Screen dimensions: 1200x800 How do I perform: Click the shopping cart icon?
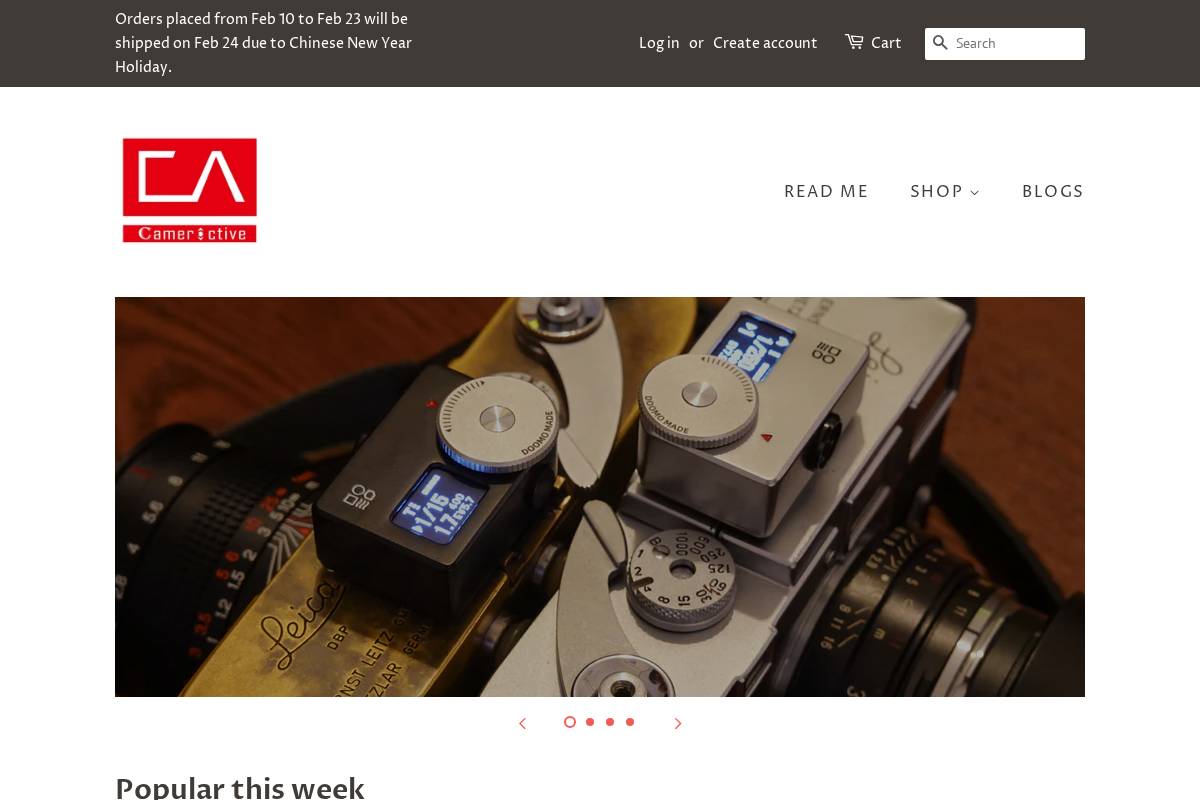pyautogui.click(x=854, y=42)
